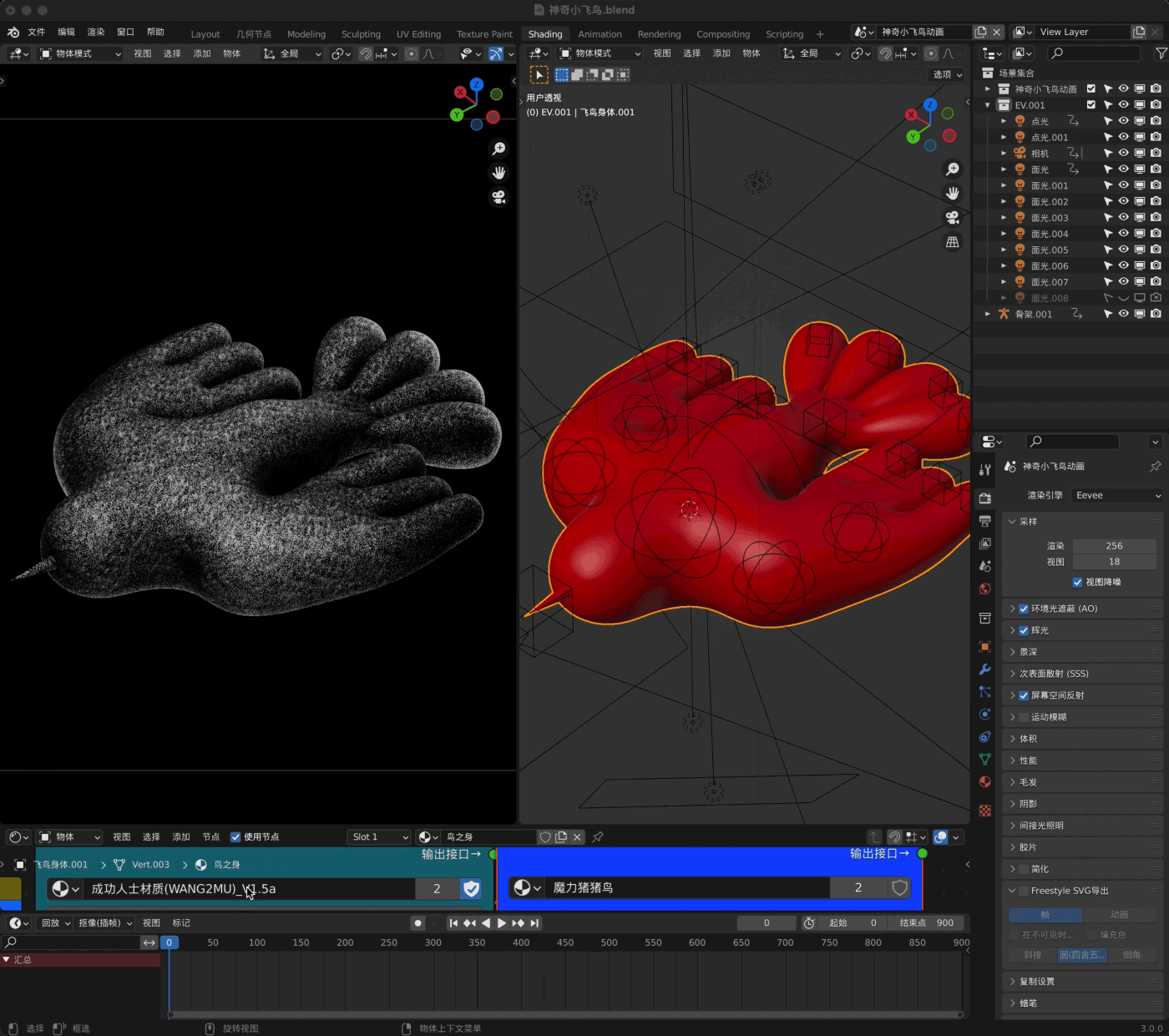Image resolution: width=1169 pixels, height=1036 pixels.
Task: Open the Slot 1 dropdown
Action: pos(380,837)
